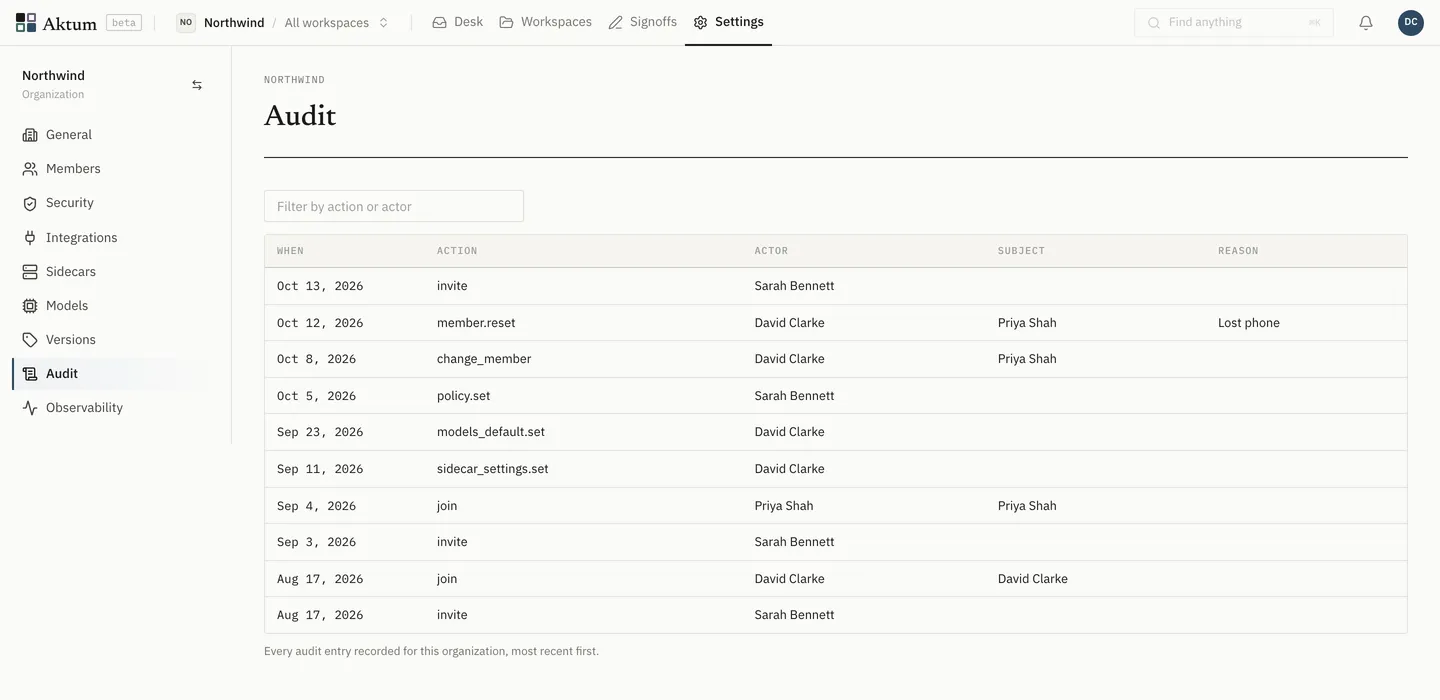The width and height of the screenshot is (1440, 700).
Task: Click the Signoffs pen icon
Action: (615, 22)
